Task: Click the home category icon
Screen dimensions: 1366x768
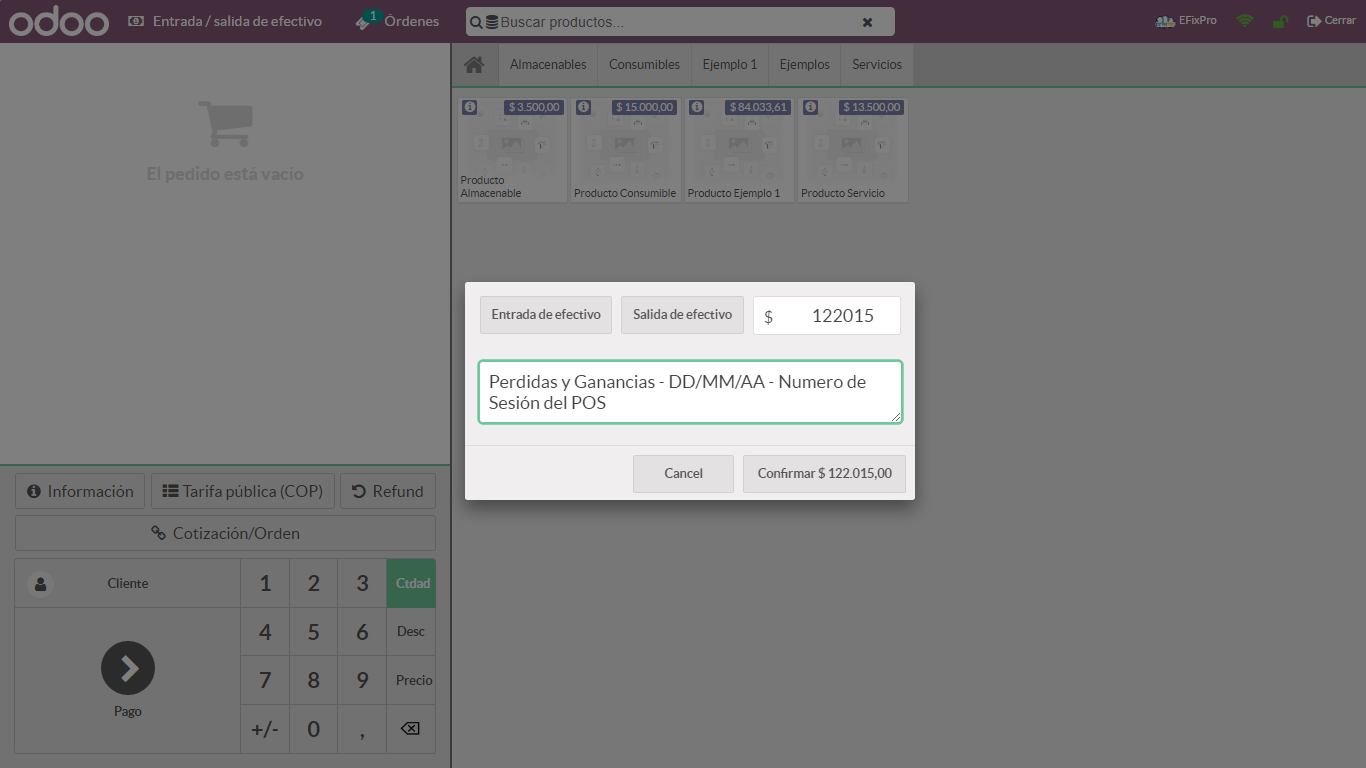Action: click(x=474, y=65)
